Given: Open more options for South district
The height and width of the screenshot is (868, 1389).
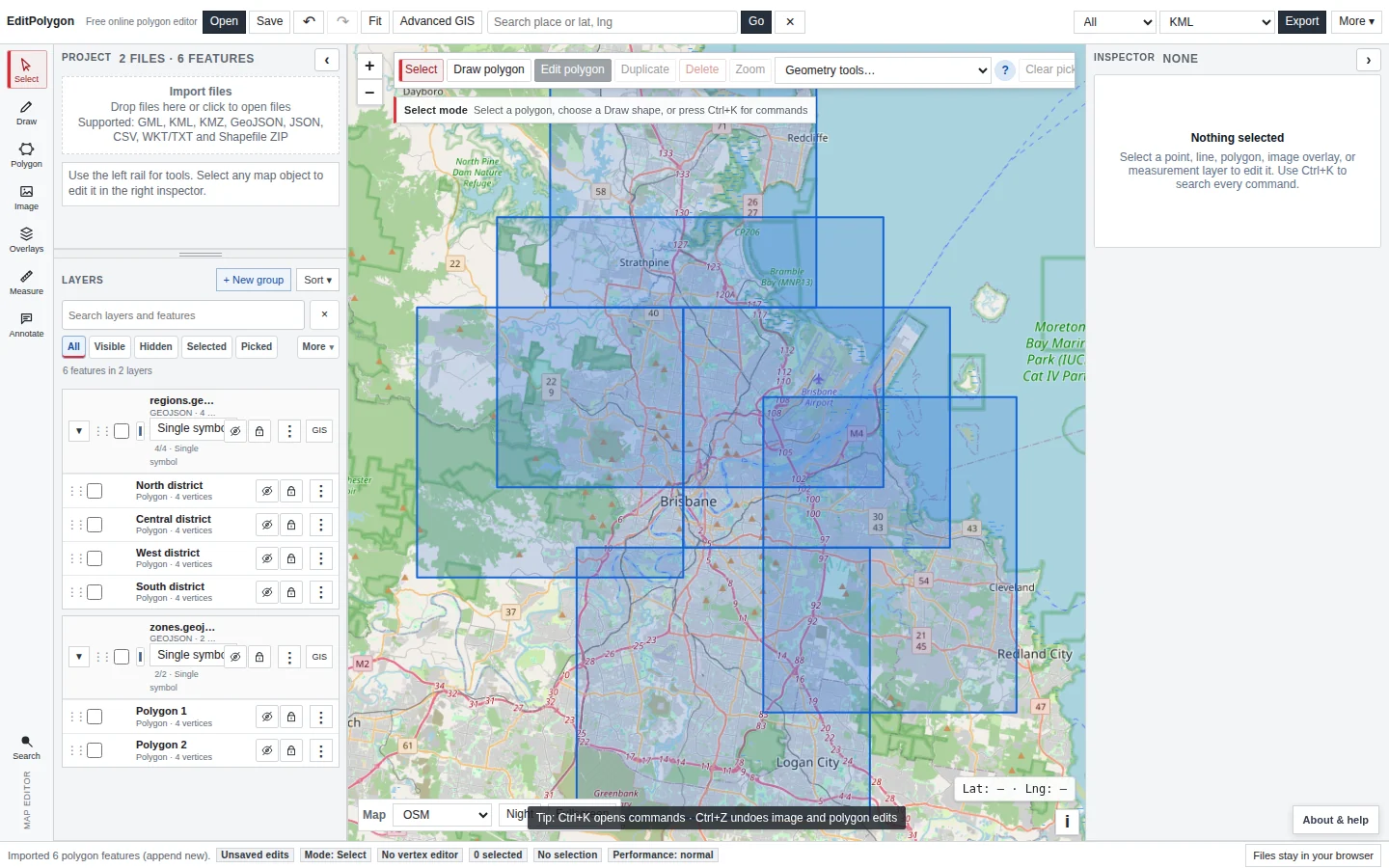Looking at the screenshot, I should 321,592.
